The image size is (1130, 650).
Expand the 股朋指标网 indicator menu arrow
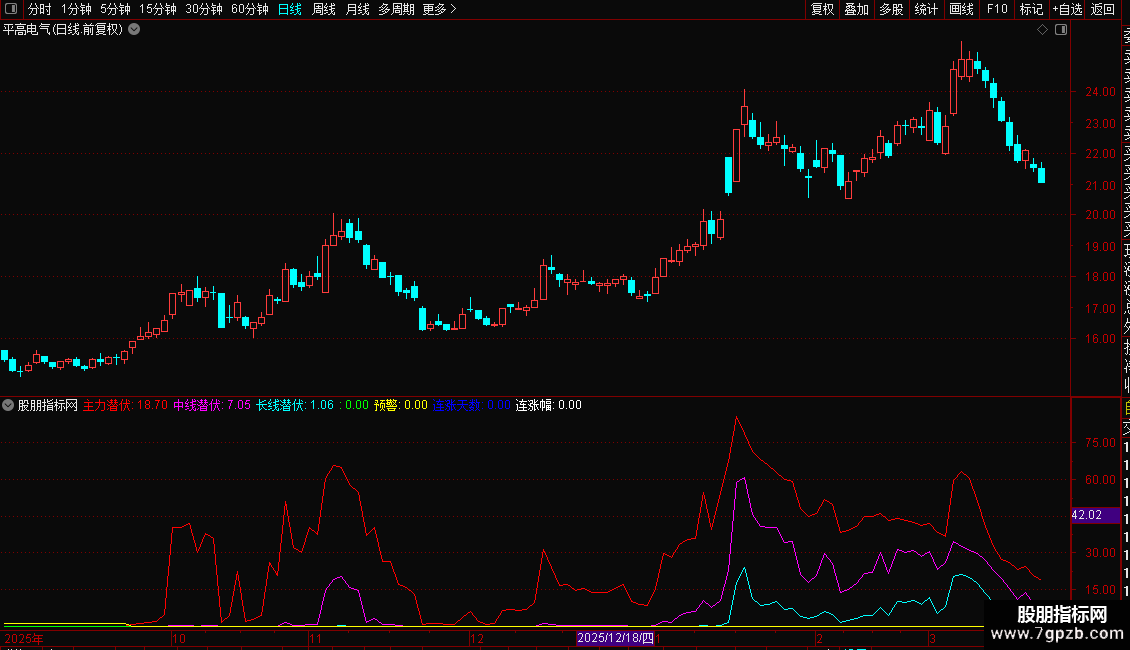coord(8,405)
